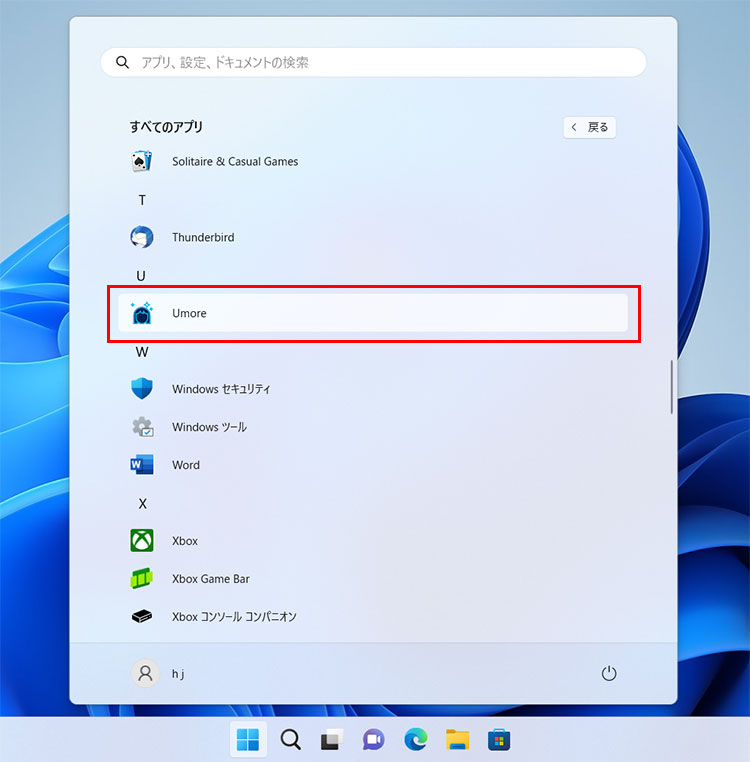Image resolution: width=750 pixels, height=762 pixels.
Task: Launch Word from the app list
Action: coord(185,465)
